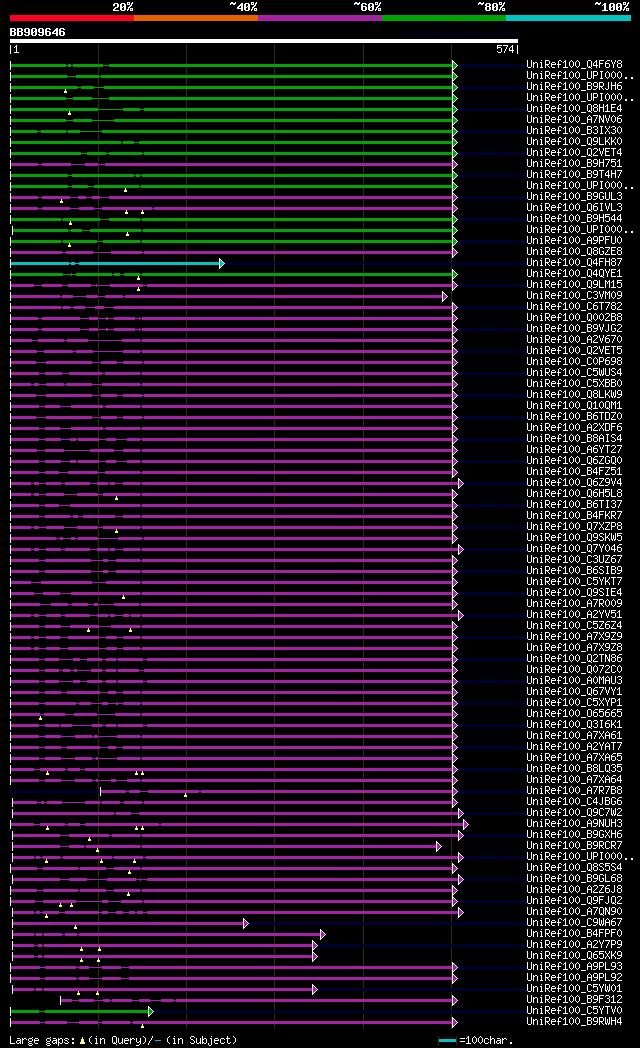
Task: Click the UniRef100_Q2TN86 hit label
Action: [x=574, y=659]
